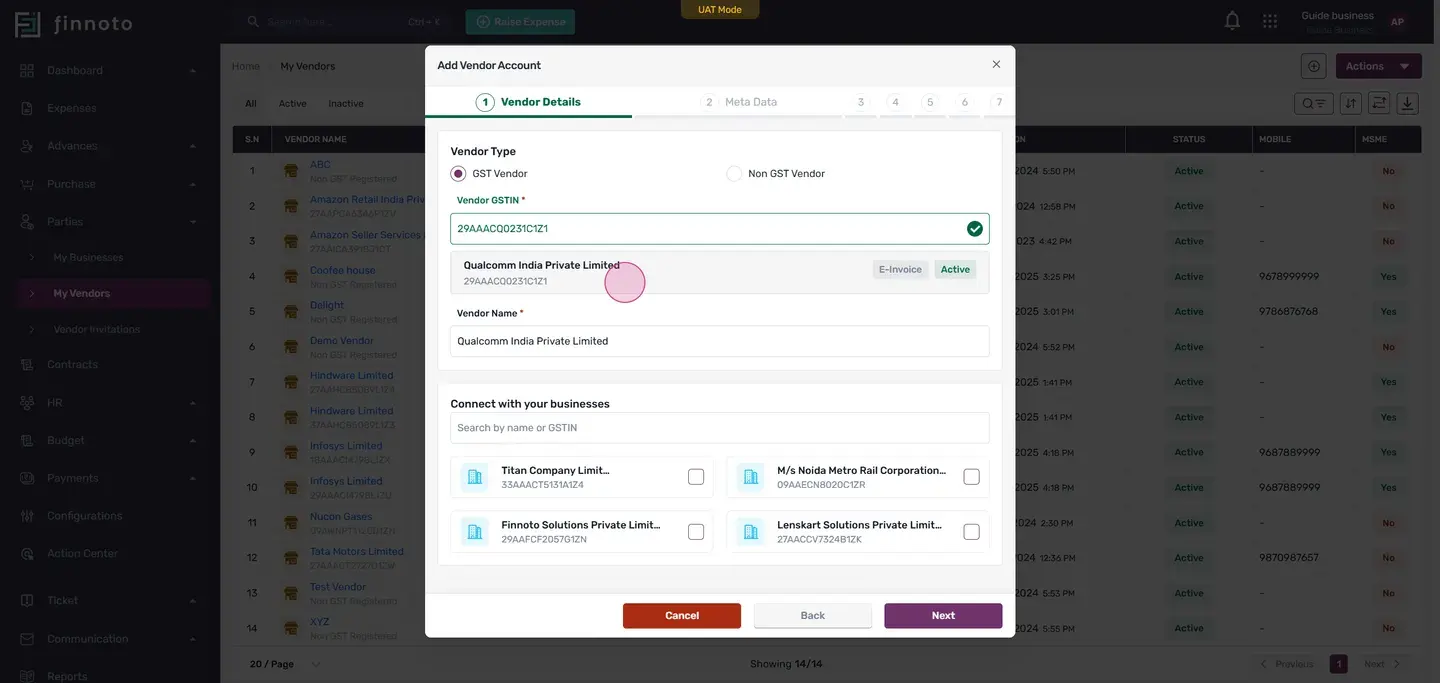Click the Dashboard sidebar icon

click(28, 71)
